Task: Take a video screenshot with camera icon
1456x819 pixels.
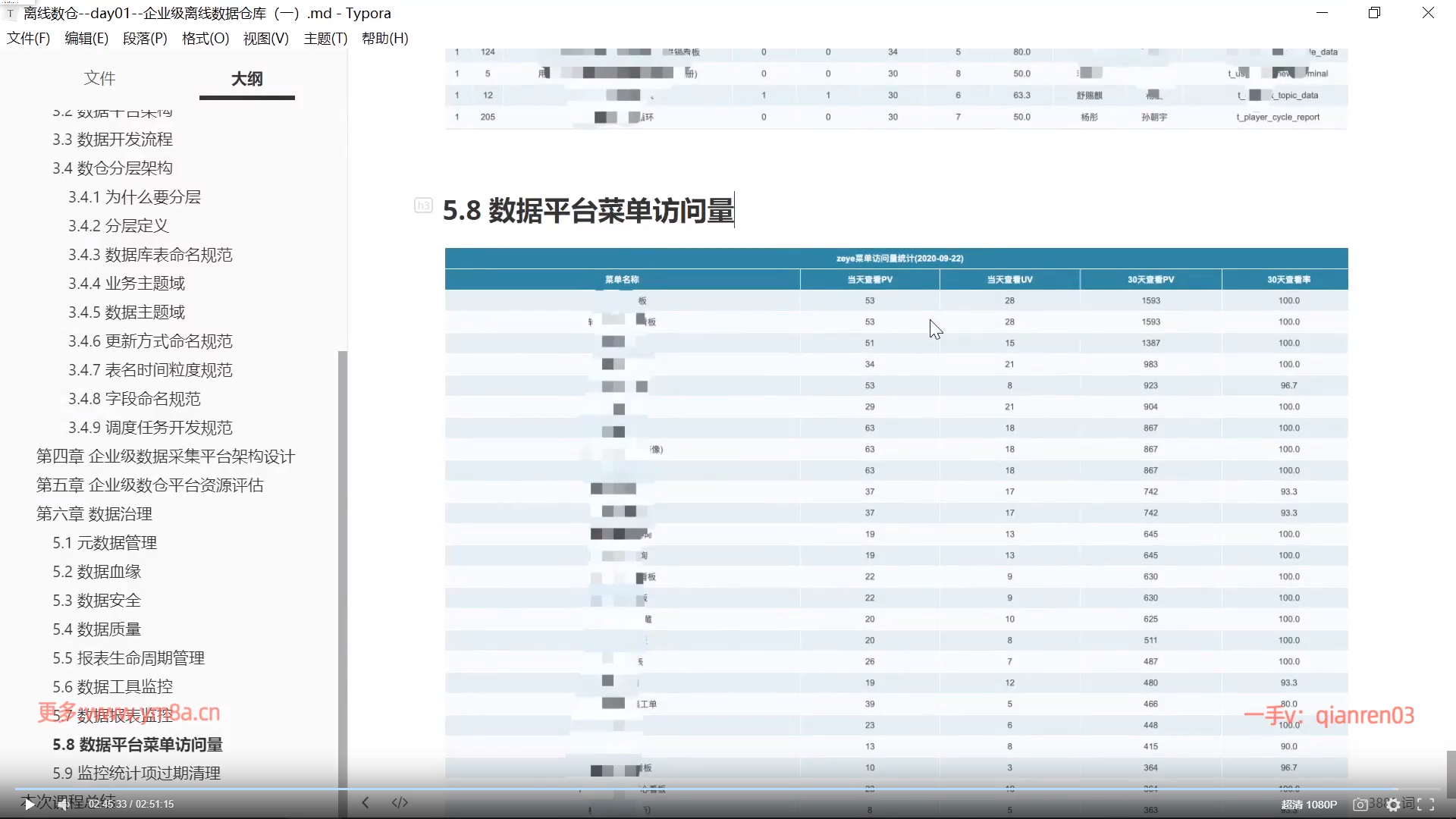Action: [x=1360, y=805]
